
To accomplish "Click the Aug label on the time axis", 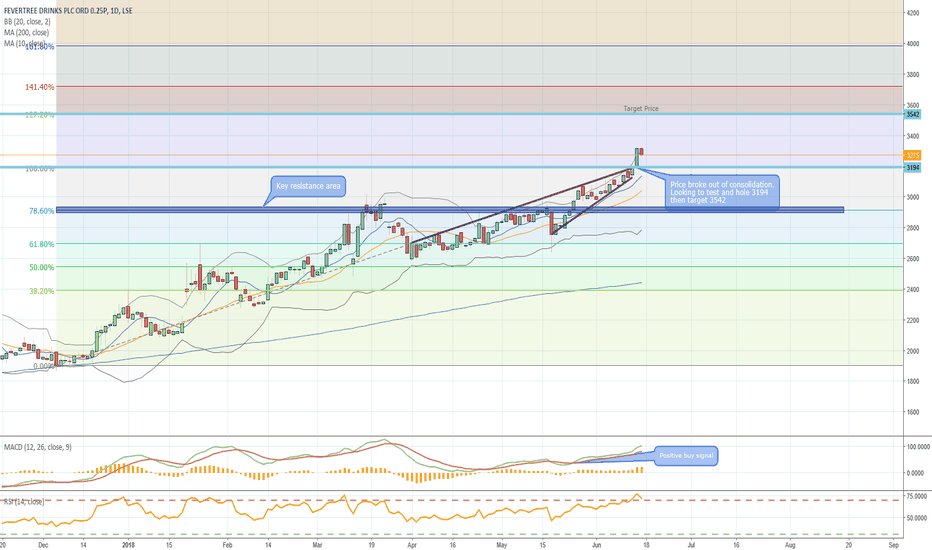I will tap(789, 544).
